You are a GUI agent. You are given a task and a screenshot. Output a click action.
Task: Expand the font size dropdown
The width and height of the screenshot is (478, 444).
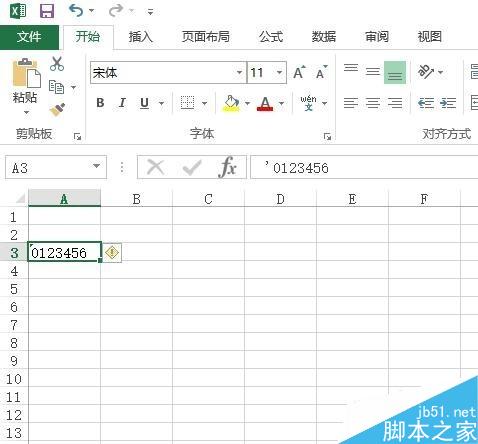point(279,72)
